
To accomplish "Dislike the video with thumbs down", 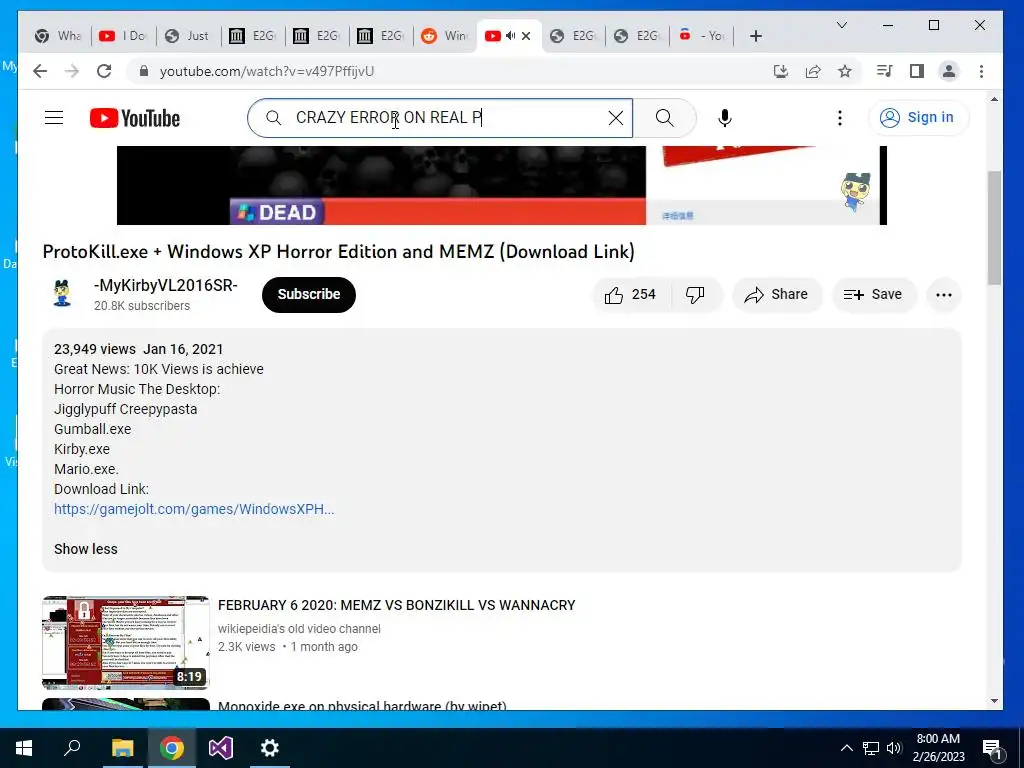I will (x=696, y=295).
